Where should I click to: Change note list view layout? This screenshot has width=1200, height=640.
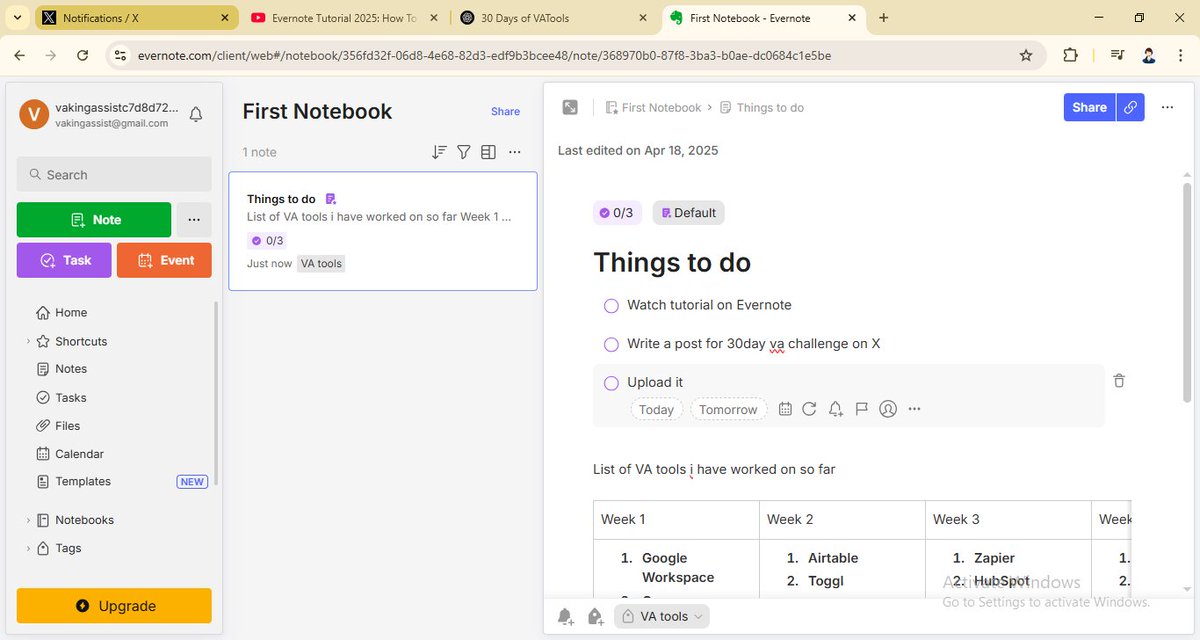[x=488, y=152]
